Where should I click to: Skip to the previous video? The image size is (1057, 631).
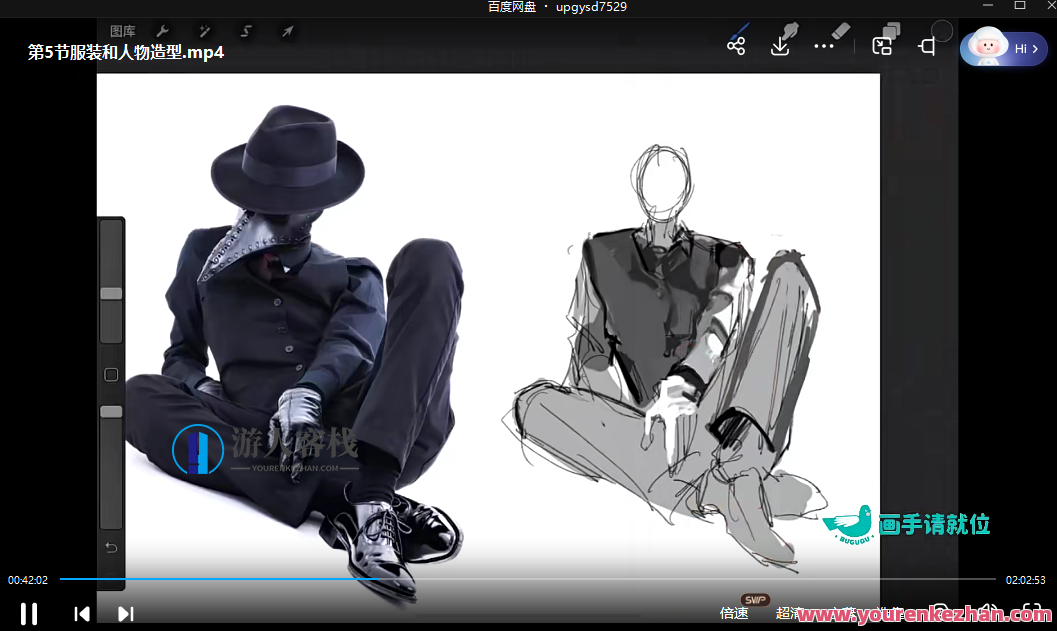[x=82, y=613]
